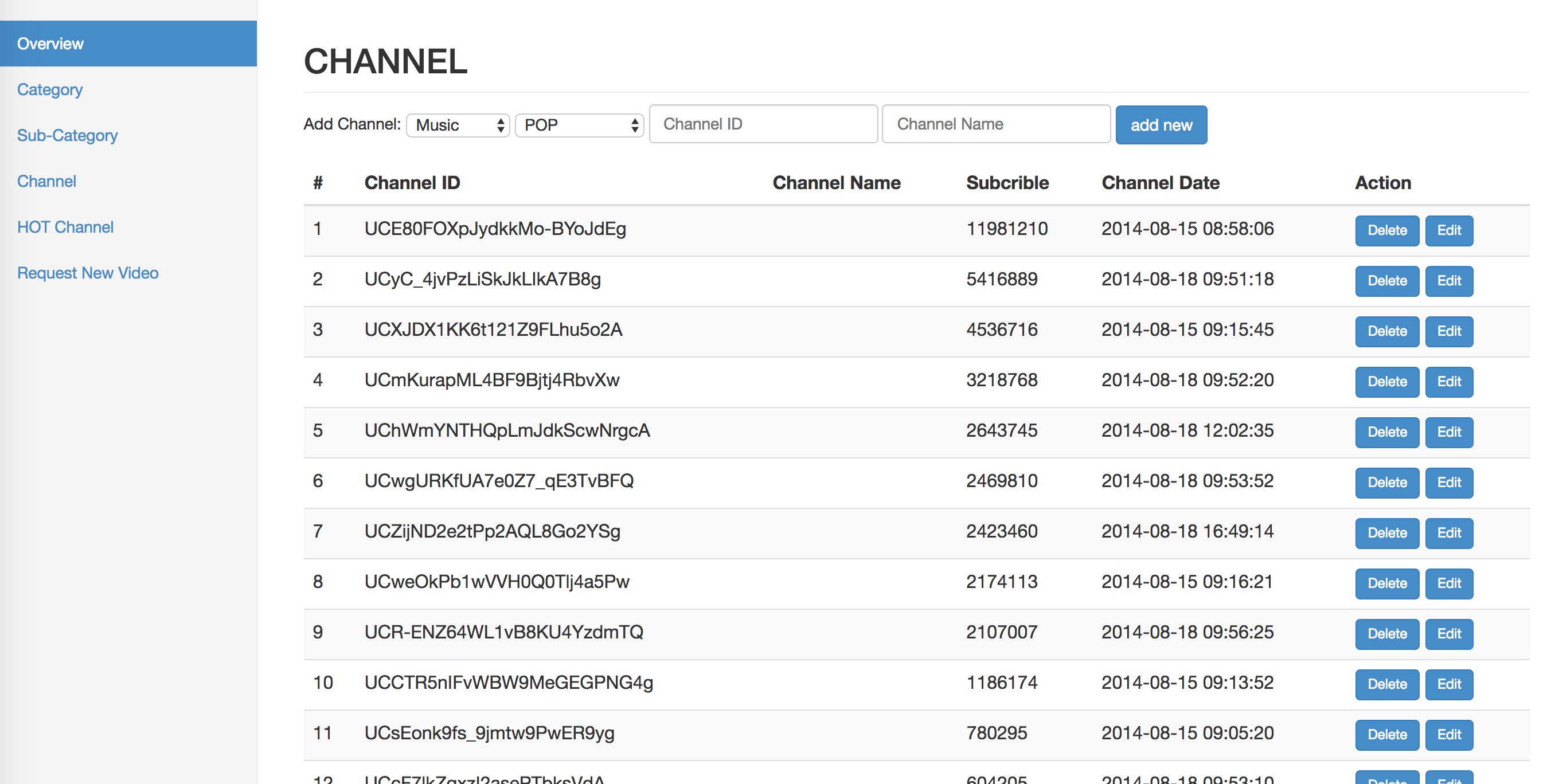Open the Category sidebar link
The height and width of the screenshot is (784, 1547).
point(50,89)
